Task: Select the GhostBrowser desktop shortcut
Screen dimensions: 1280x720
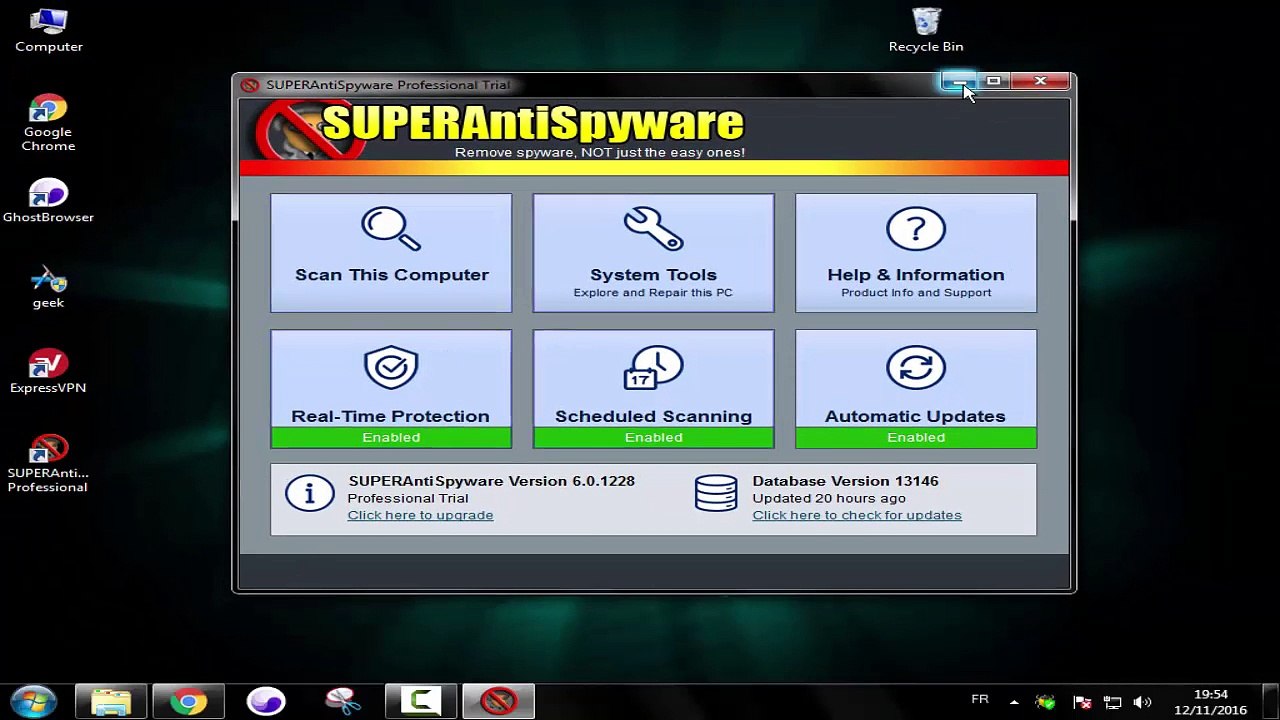Action: 48,200
